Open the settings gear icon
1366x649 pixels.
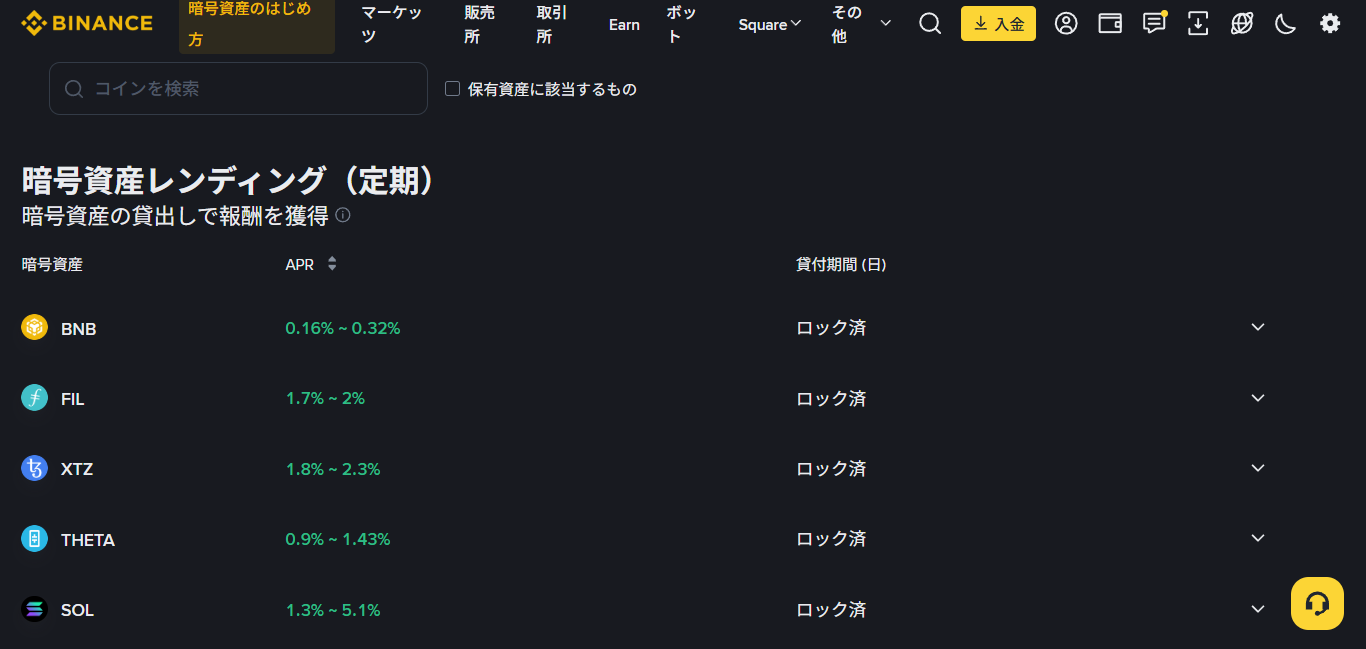[1330, 24]
